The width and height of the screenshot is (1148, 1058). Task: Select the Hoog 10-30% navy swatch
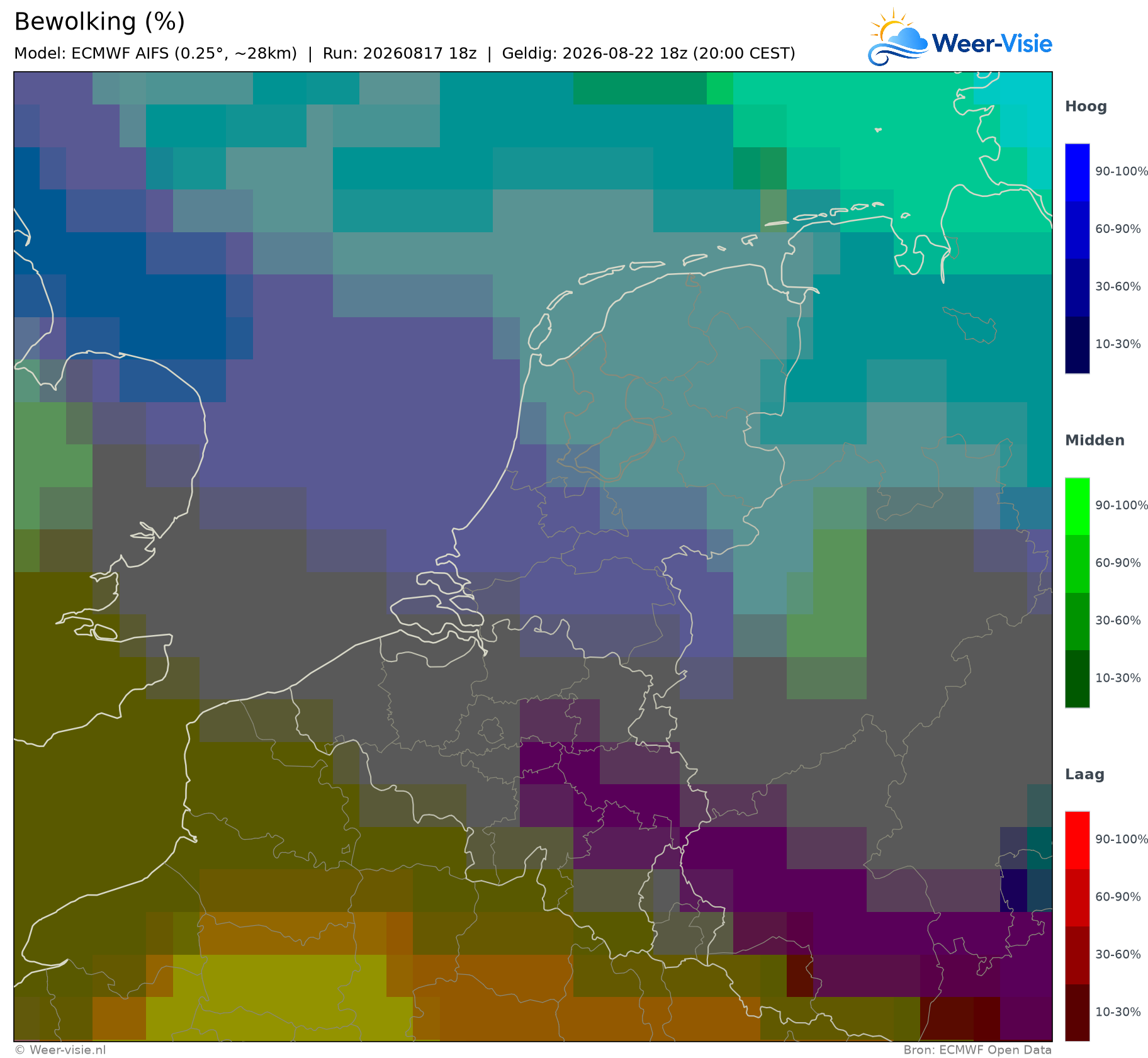tap(1077, 345)
